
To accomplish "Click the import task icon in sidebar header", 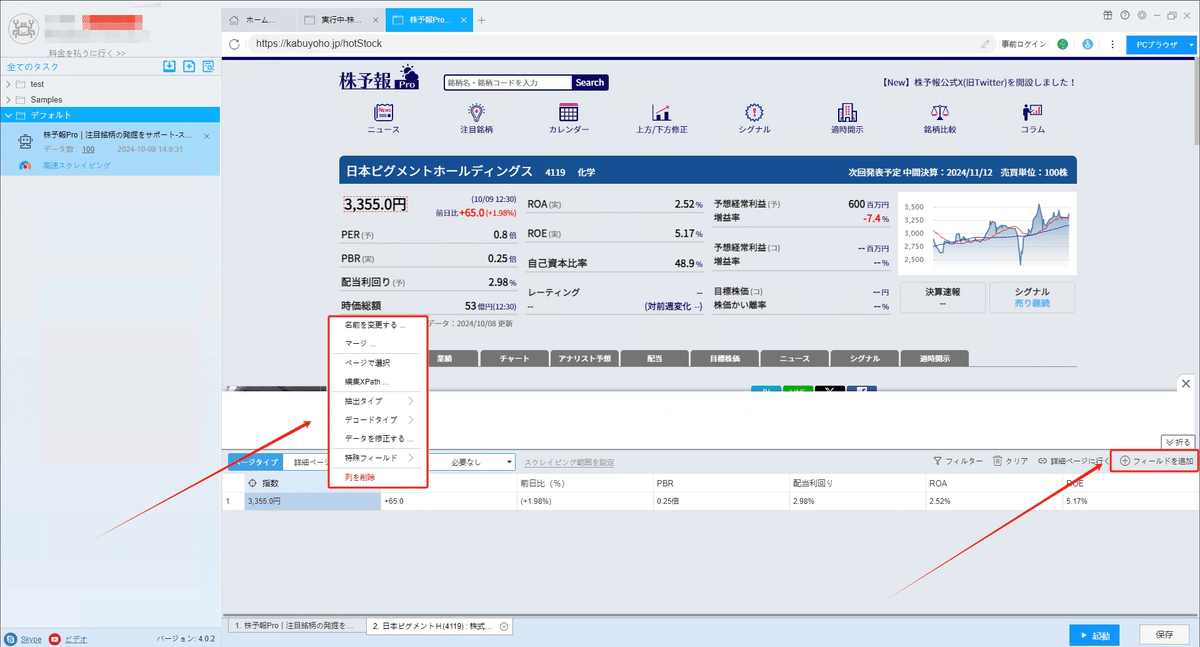I will (169, 66).
